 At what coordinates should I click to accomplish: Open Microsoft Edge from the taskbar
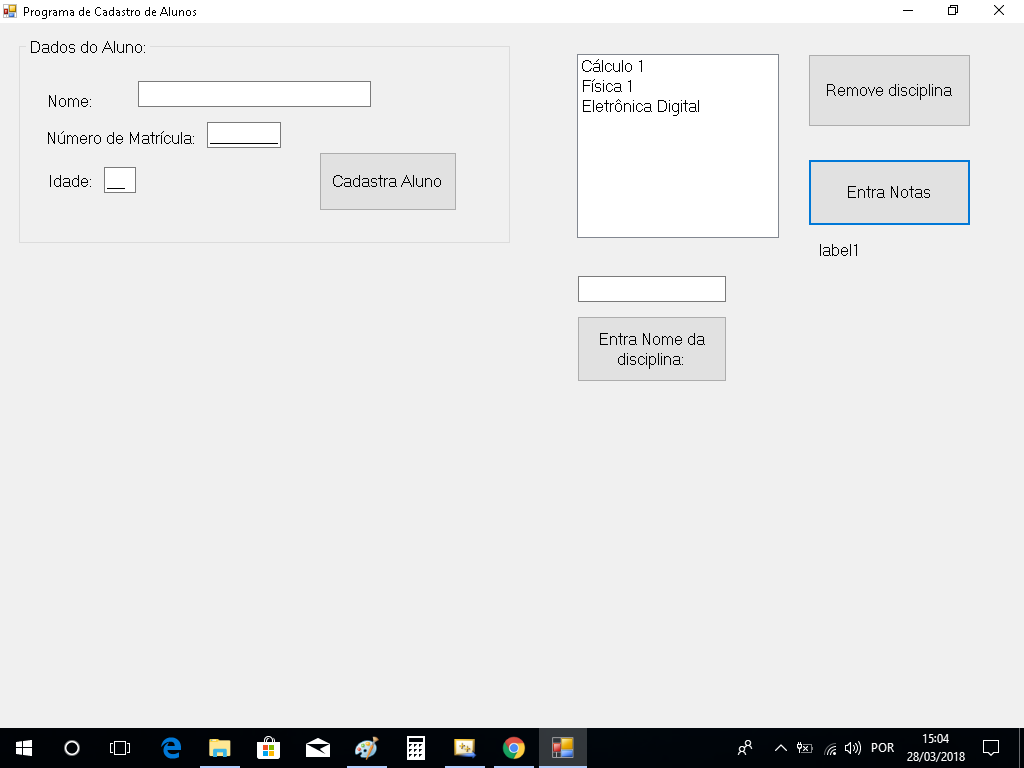pos(171,748)
